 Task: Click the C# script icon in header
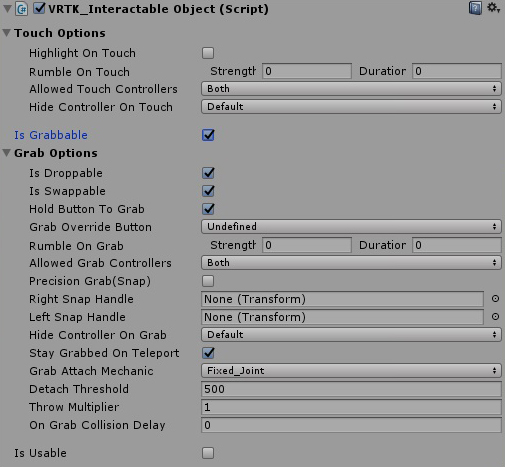point(22,9)
